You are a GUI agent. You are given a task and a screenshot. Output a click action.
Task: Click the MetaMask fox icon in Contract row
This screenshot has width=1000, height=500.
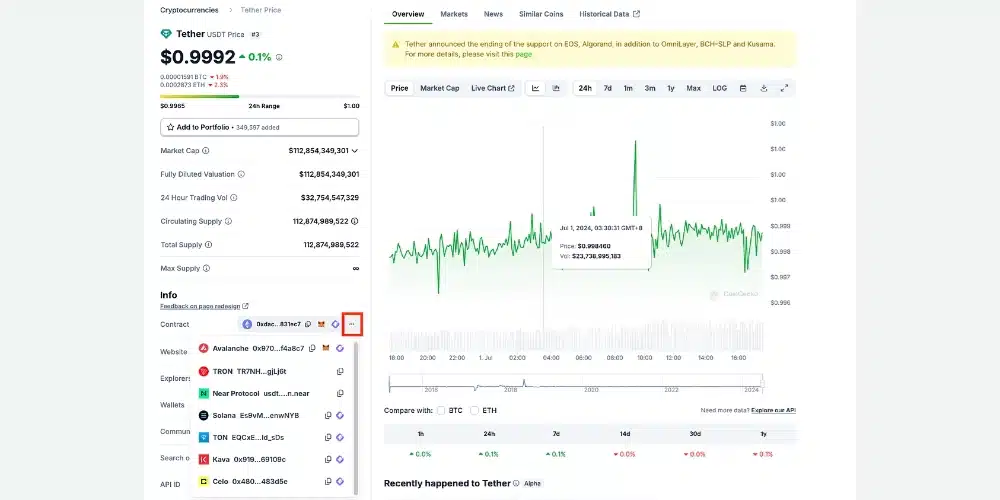pos(321,324)
